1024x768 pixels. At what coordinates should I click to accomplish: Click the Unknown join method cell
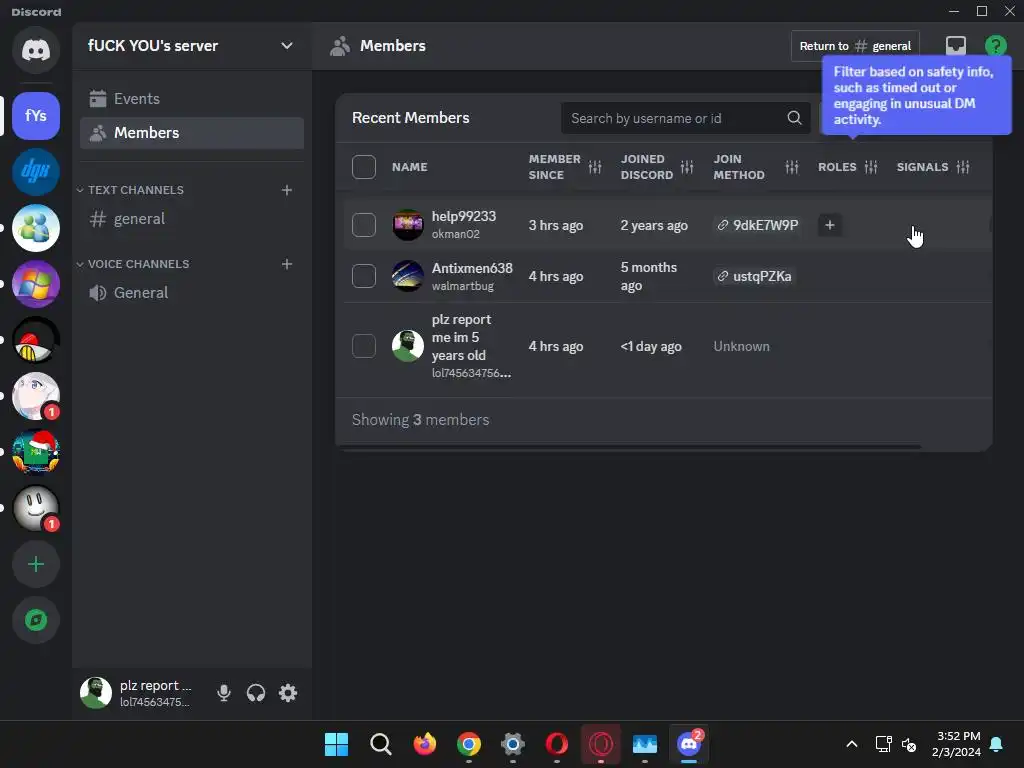741,346
